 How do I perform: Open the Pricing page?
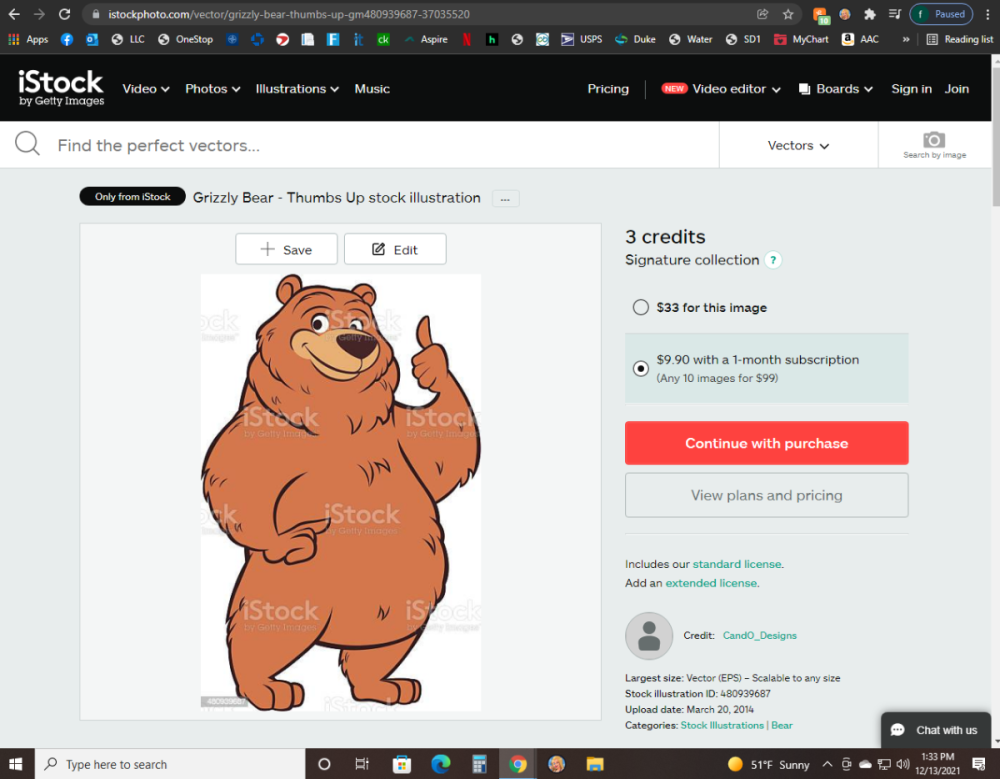(x=608, y=89)
